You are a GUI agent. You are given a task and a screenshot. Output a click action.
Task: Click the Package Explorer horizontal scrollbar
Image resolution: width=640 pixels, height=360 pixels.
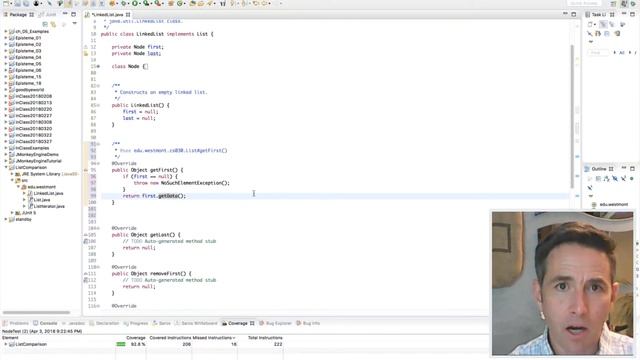36,313
